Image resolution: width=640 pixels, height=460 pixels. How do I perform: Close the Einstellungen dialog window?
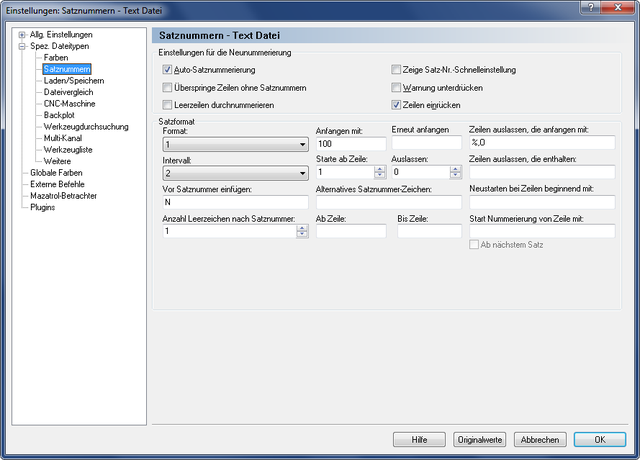click(x=618, y=7)
